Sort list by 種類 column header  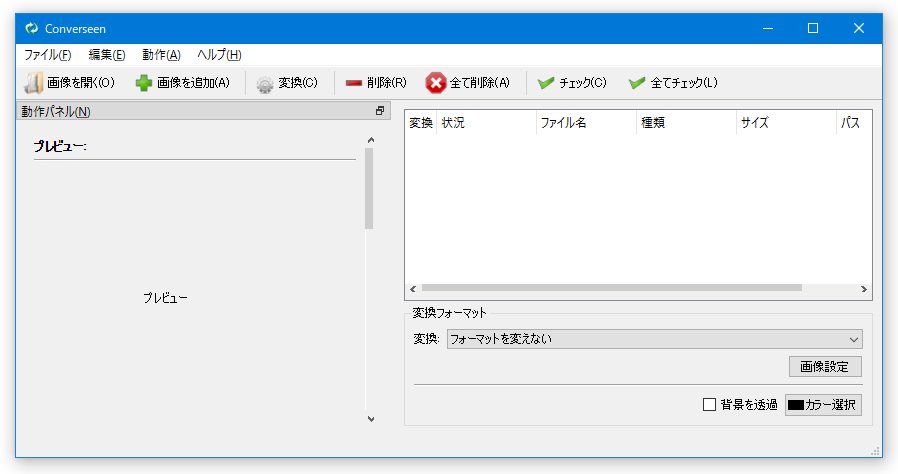coord(686,123)
